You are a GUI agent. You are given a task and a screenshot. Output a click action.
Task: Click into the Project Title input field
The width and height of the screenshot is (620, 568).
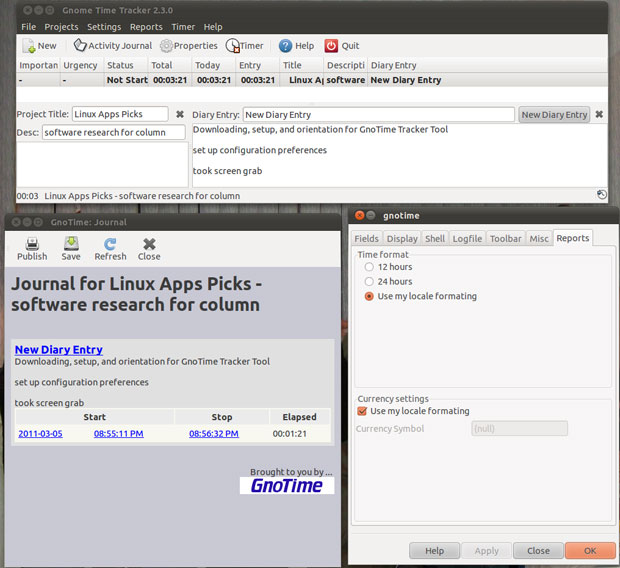tap(120, 114)
